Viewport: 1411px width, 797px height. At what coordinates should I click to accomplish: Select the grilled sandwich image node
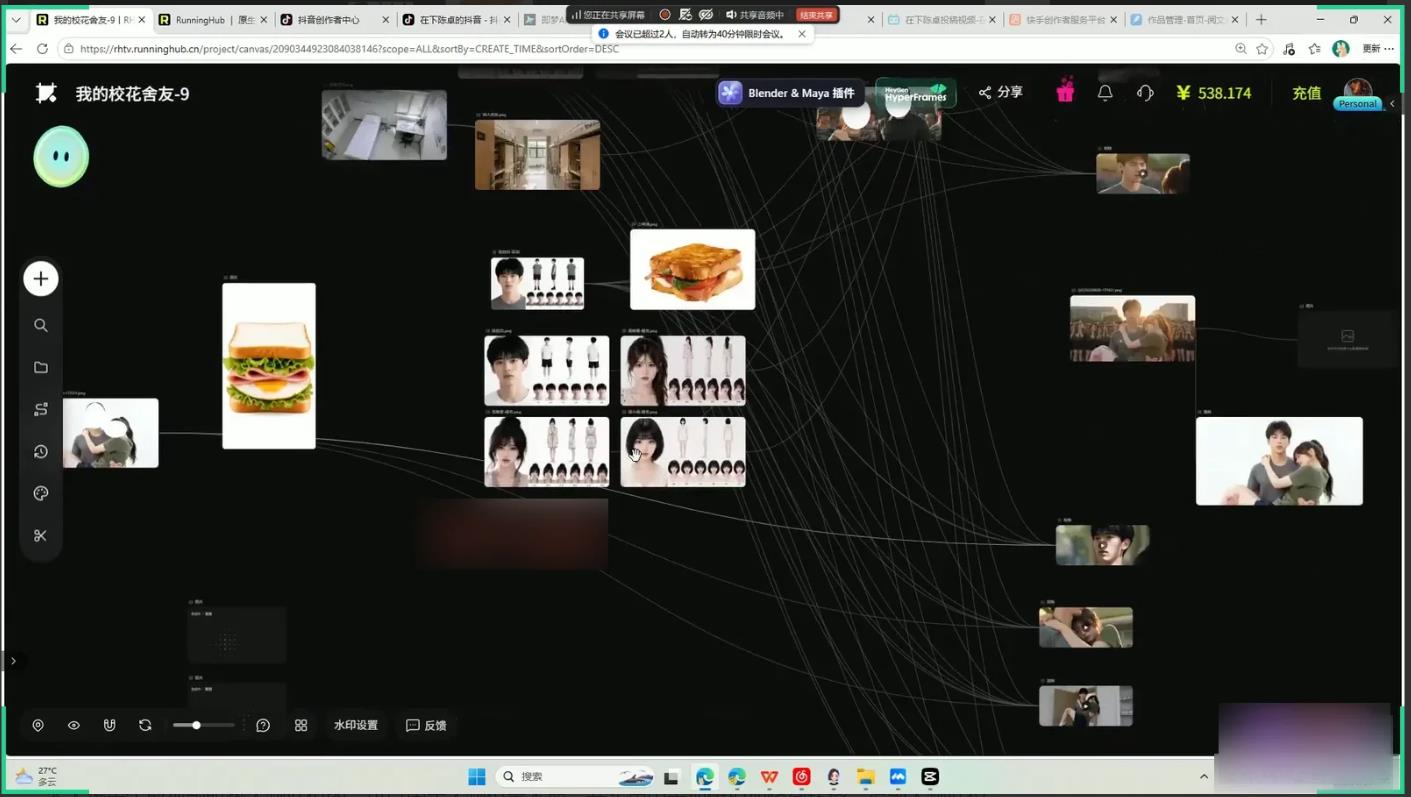[693, 269]
